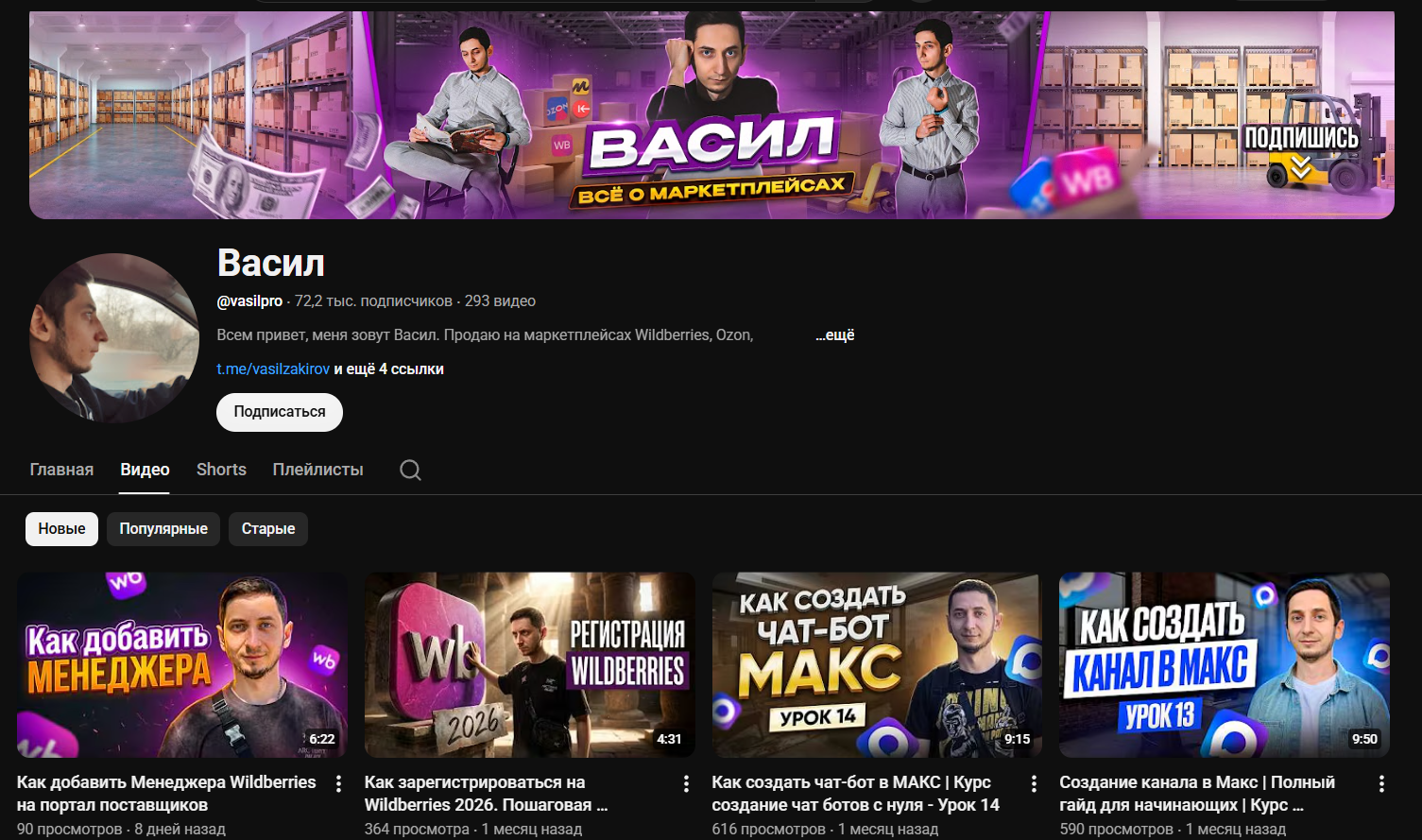Search within the Васил channel
The image size is (1422, 840).
[410, 470]
